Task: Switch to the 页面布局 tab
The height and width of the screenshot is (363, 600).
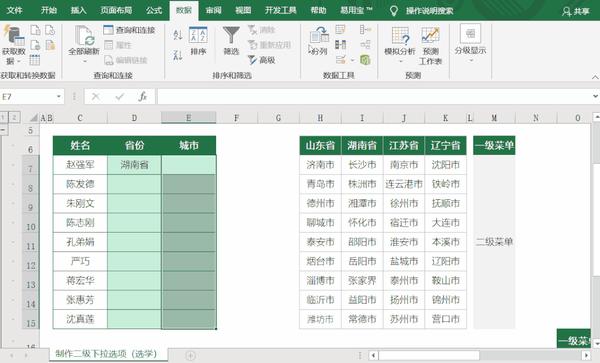Action: point(116,10)
